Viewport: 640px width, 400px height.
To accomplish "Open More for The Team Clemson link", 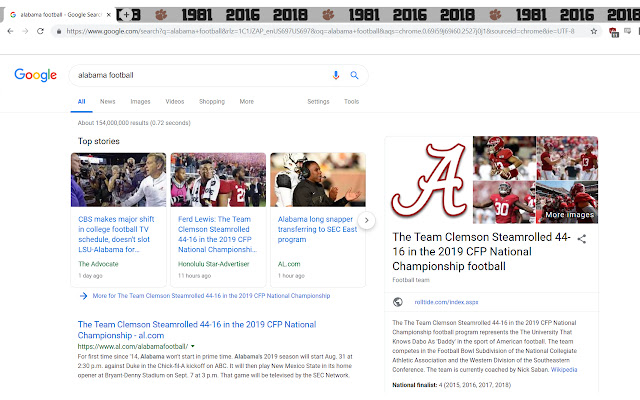I will pyautogui.click(x=211, y=296).
